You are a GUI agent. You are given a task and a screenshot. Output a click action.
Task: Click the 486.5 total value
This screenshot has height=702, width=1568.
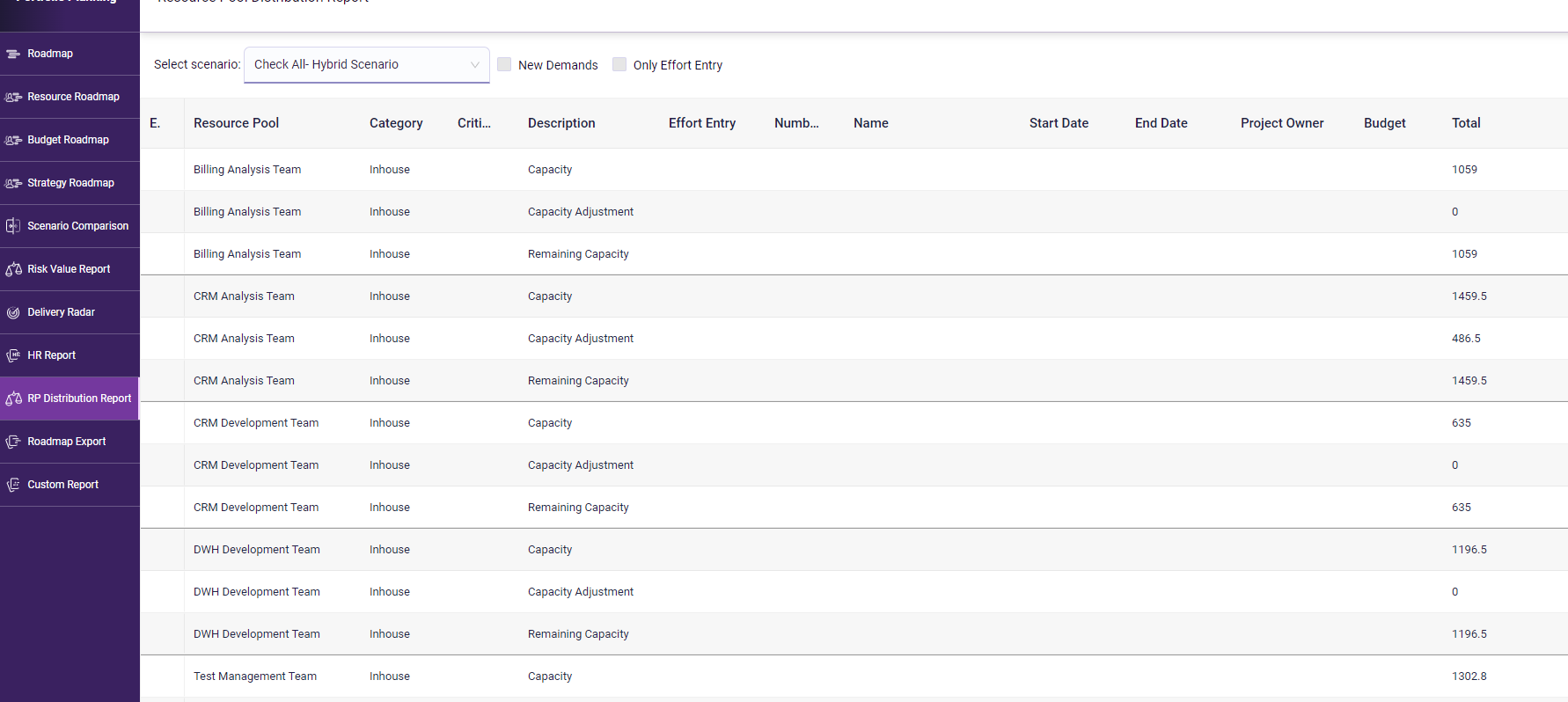coord(1466,339)
